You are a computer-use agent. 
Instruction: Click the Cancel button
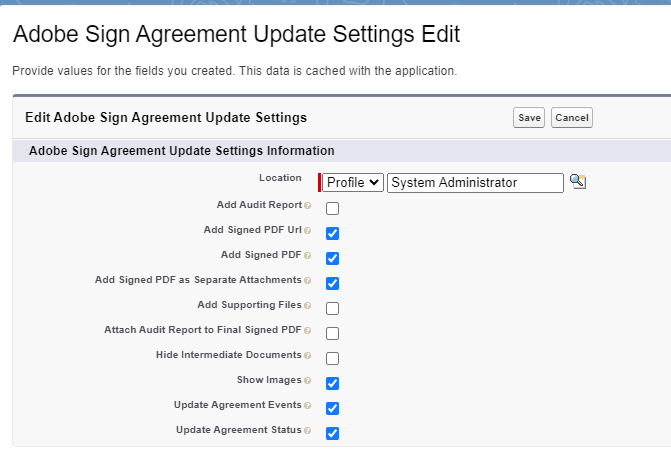click(x=571, y=118)
